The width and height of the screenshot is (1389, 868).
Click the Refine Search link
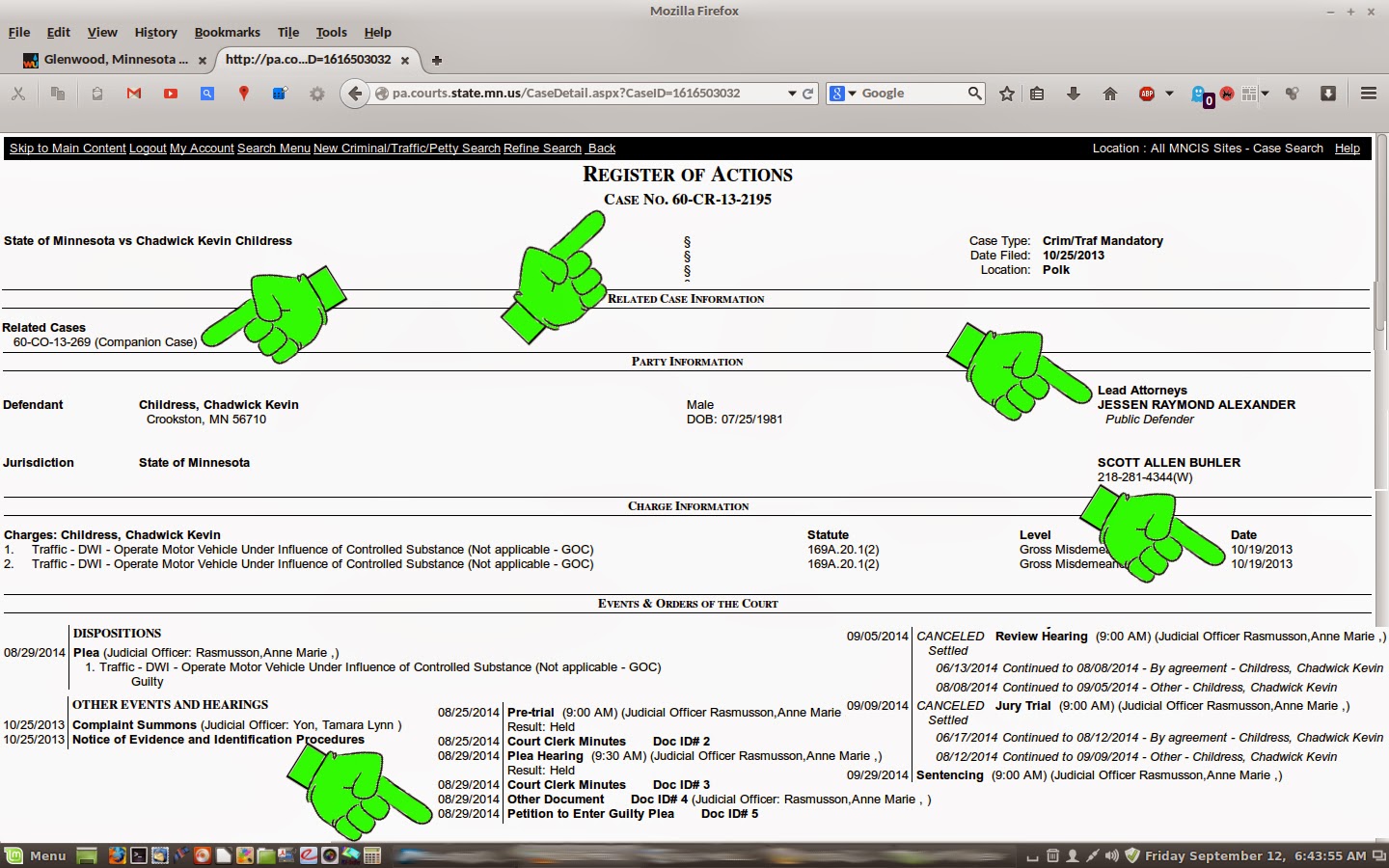point(542,149)
